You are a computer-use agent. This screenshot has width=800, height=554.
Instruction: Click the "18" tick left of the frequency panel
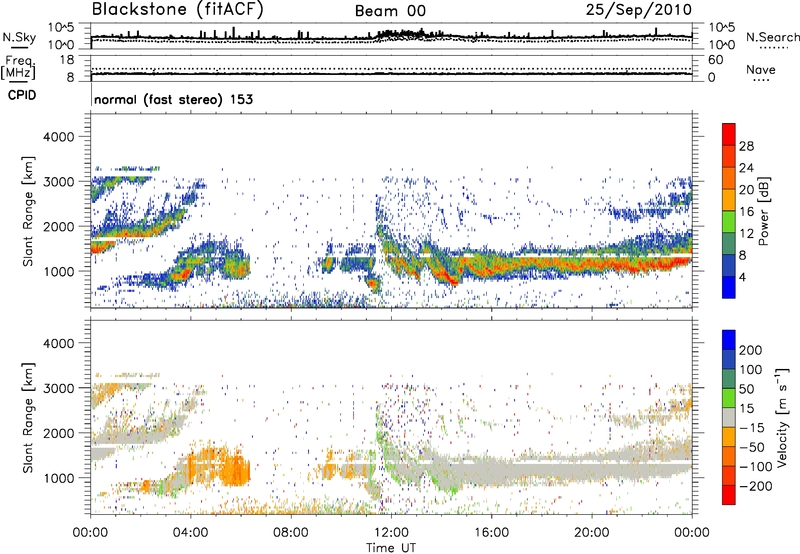(x=67, y=60)
